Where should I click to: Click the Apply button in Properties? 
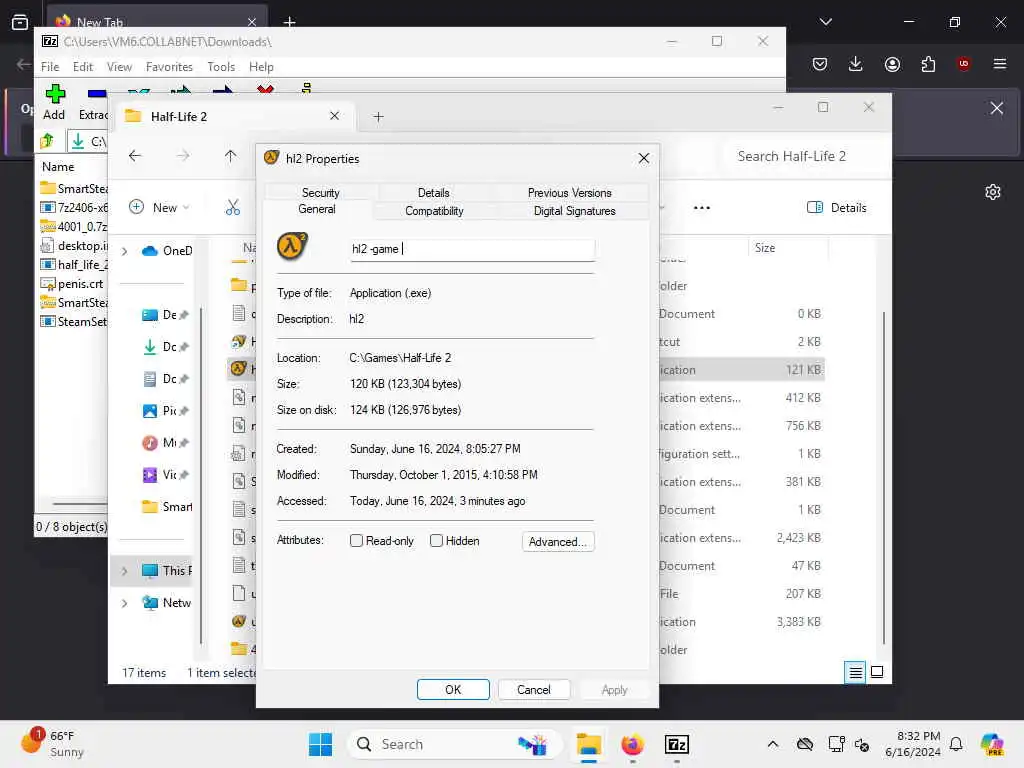614,690
